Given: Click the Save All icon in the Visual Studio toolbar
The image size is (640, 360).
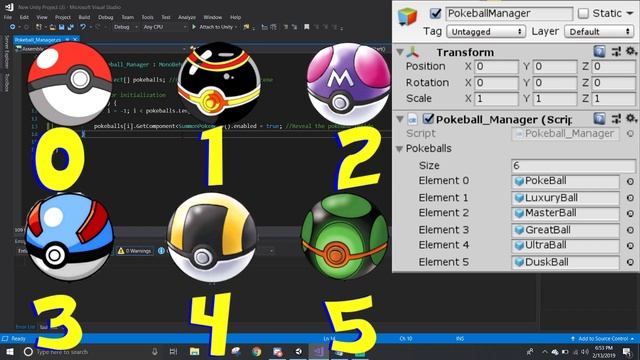Looking at the screenshot, I should tap(71, 27).
